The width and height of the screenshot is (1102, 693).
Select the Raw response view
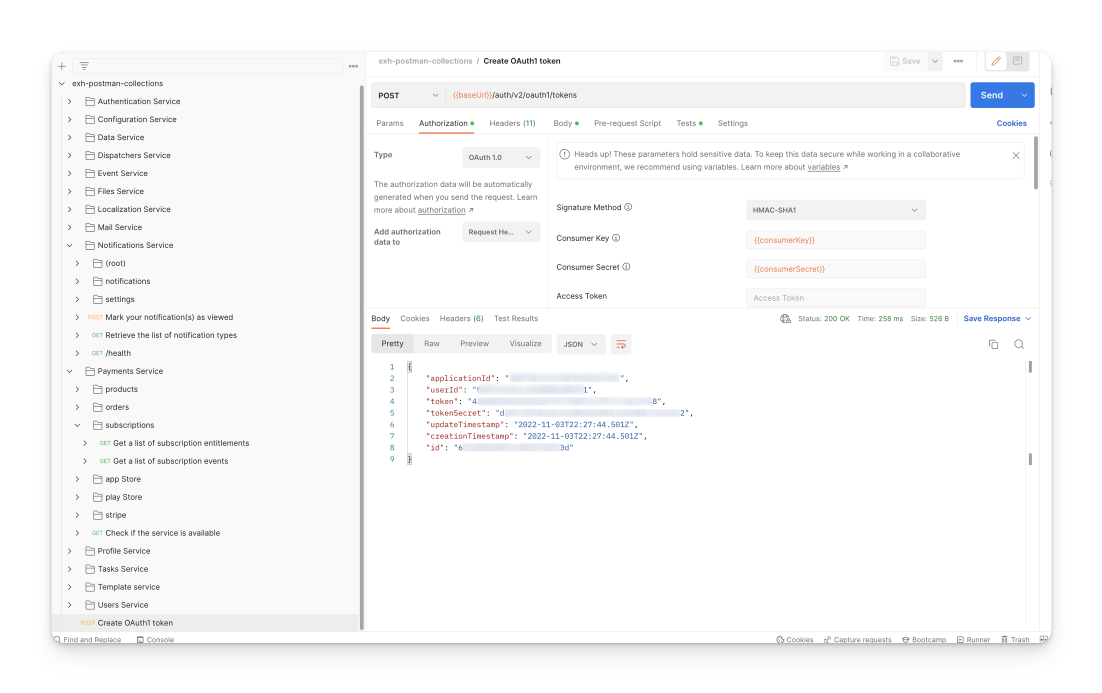point(431,343)
